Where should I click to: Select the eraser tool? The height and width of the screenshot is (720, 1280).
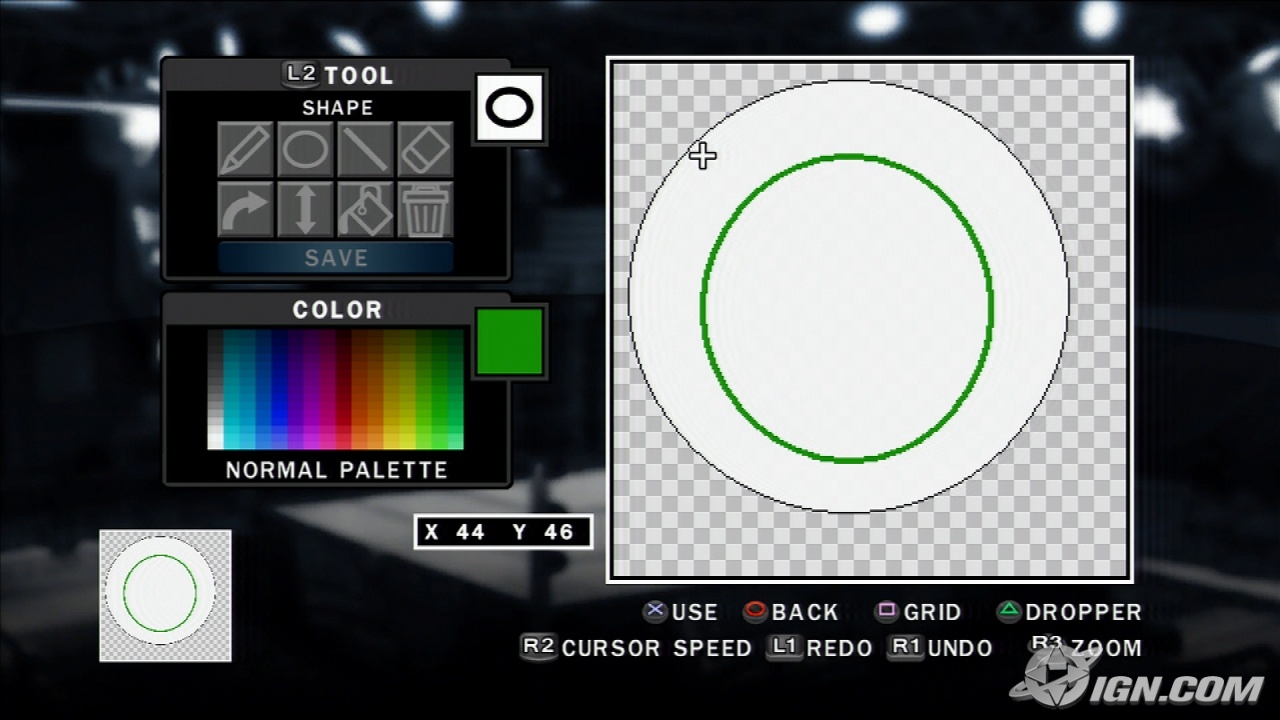pos(425,150)
